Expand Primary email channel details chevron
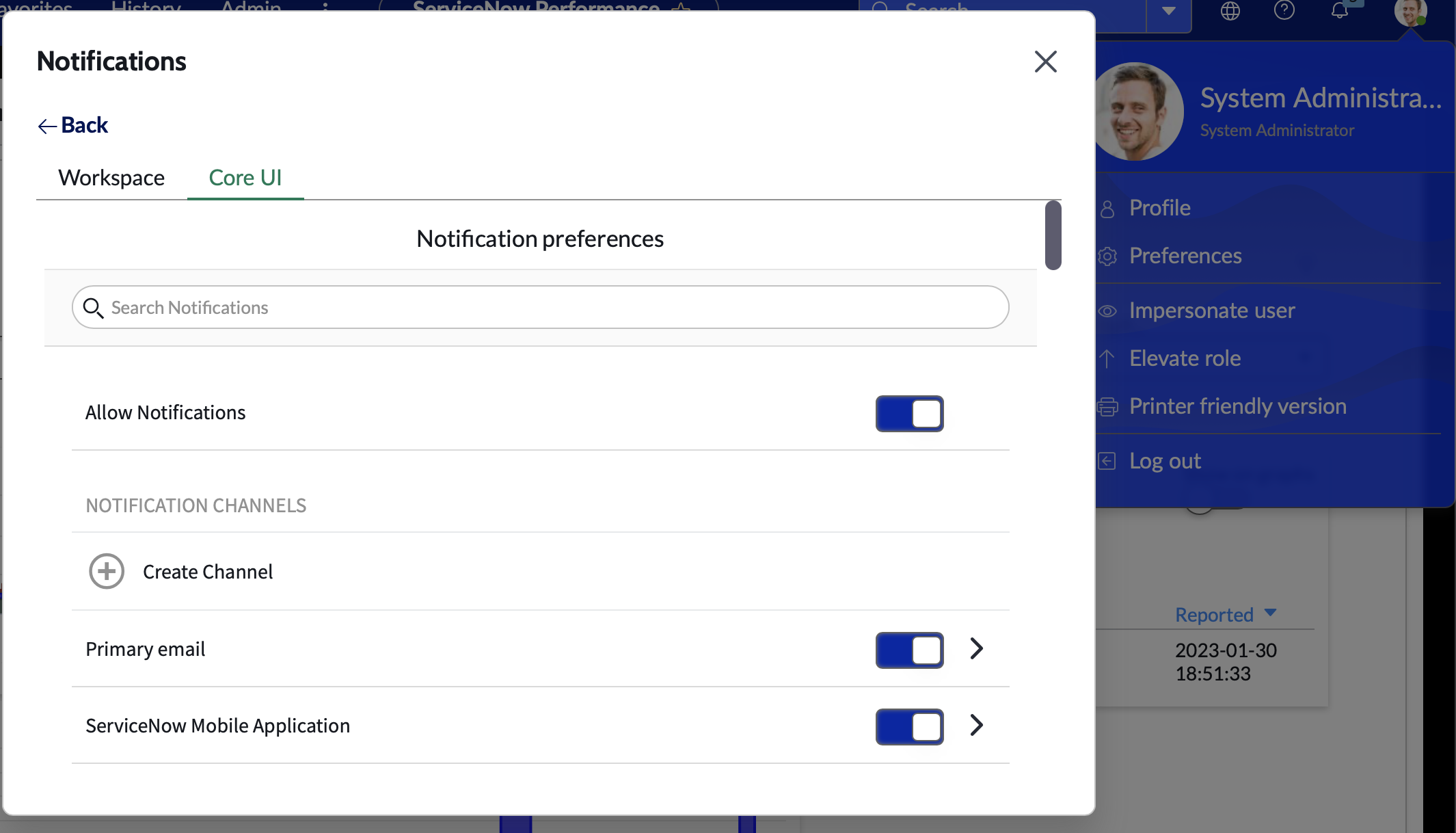Screen dimensions: 1456x833 pos(977,648)
